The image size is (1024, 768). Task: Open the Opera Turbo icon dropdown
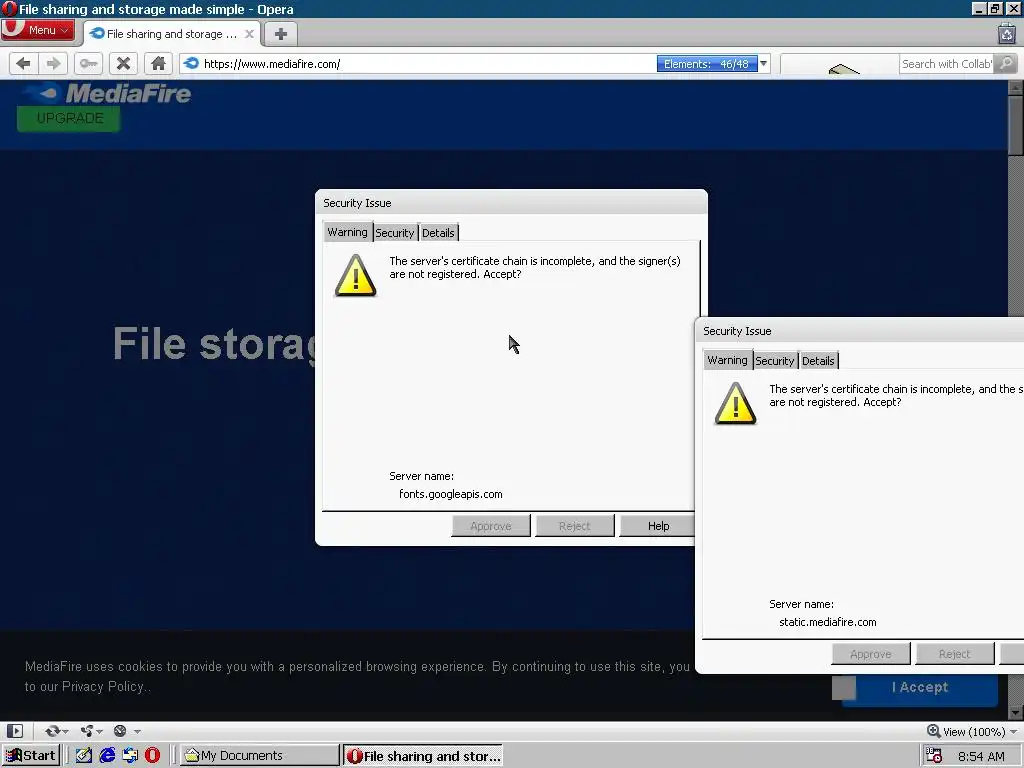pos(126,731)
